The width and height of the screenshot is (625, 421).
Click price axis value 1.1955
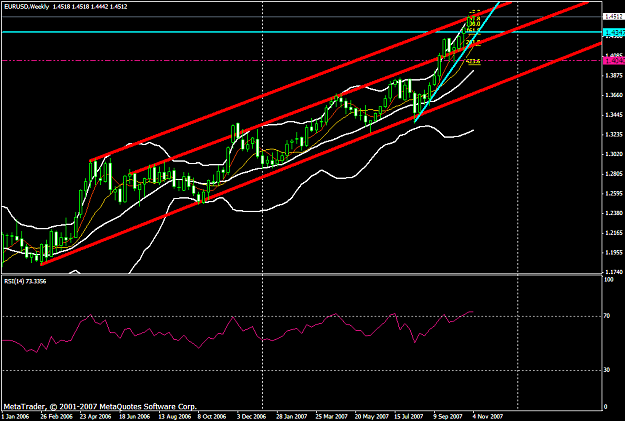click(x=614, y=253)
